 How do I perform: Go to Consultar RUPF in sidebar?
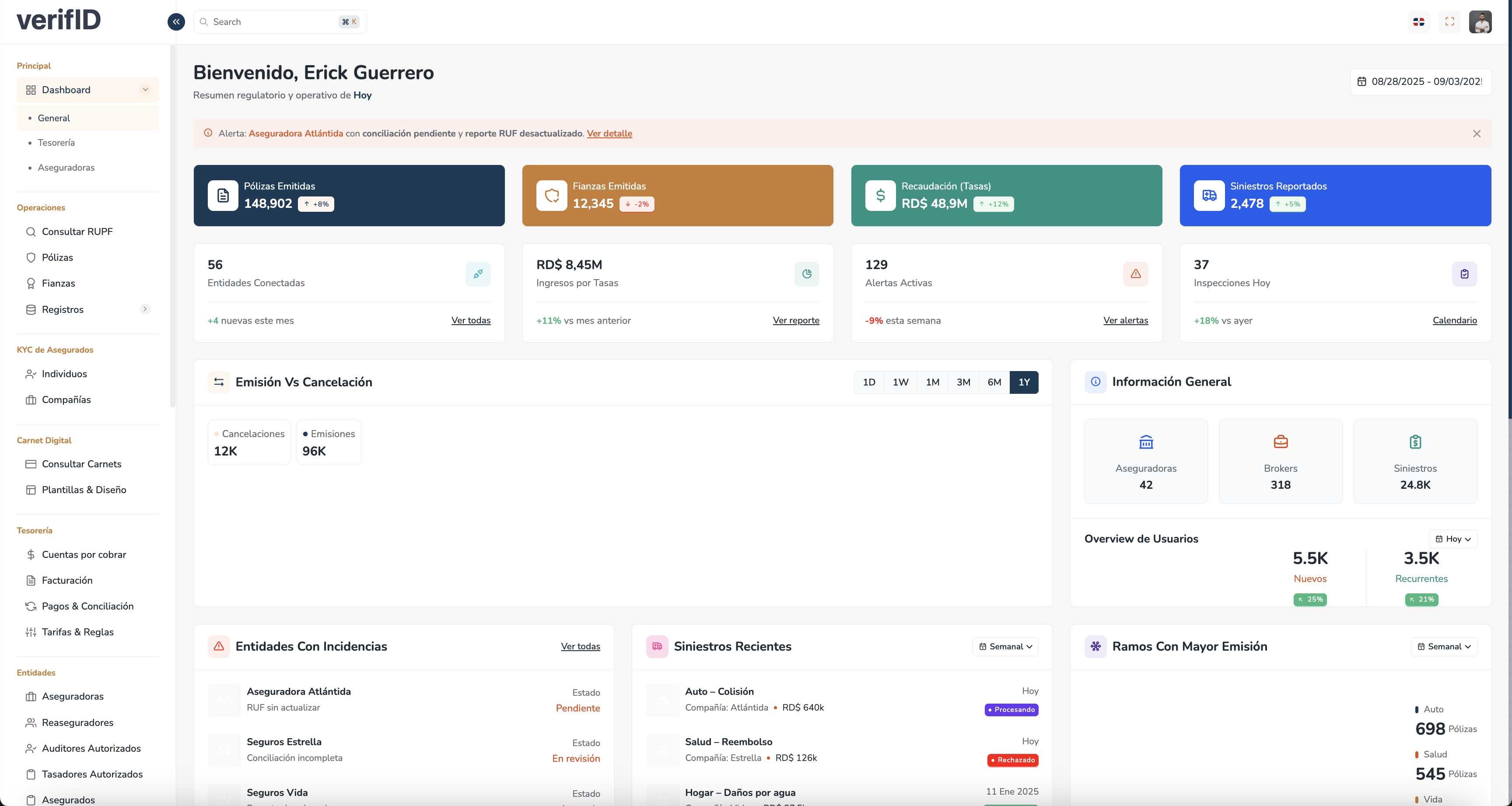tap(77, 231)
